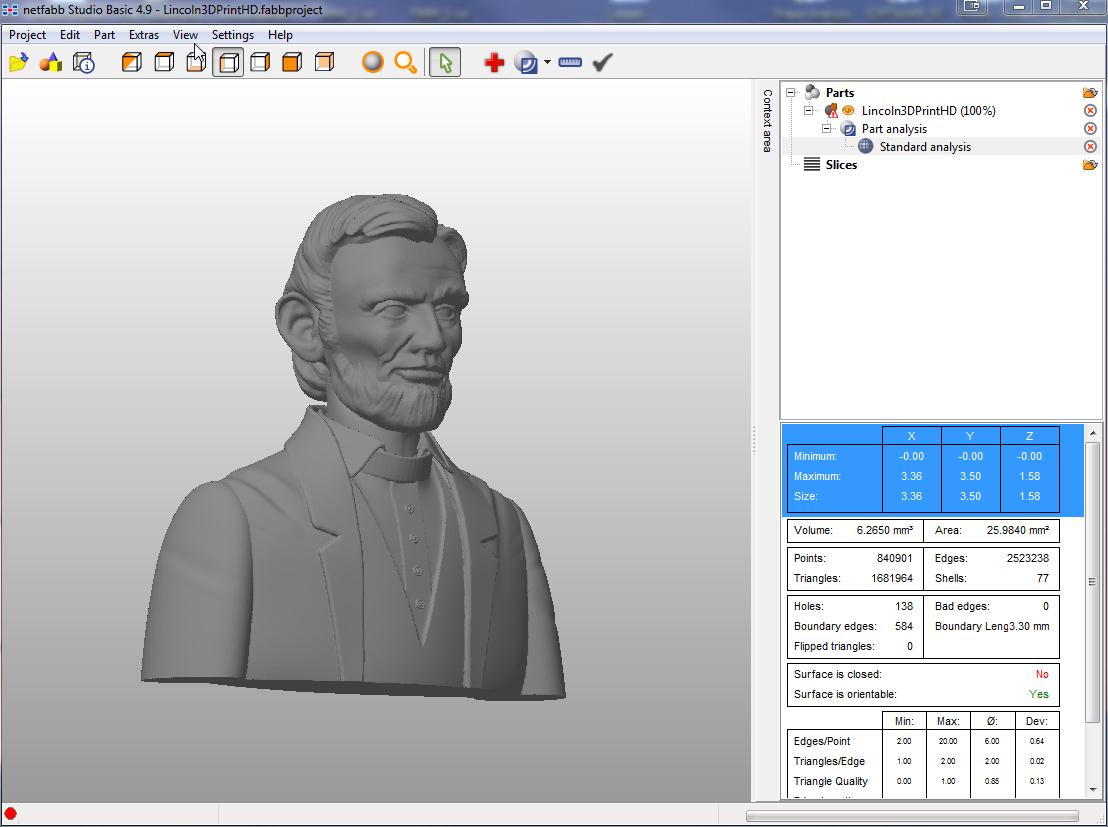Viewport: 1108px width, 827px height.
Task: Open the Settings menu
Action: click(x=232, y=35)
